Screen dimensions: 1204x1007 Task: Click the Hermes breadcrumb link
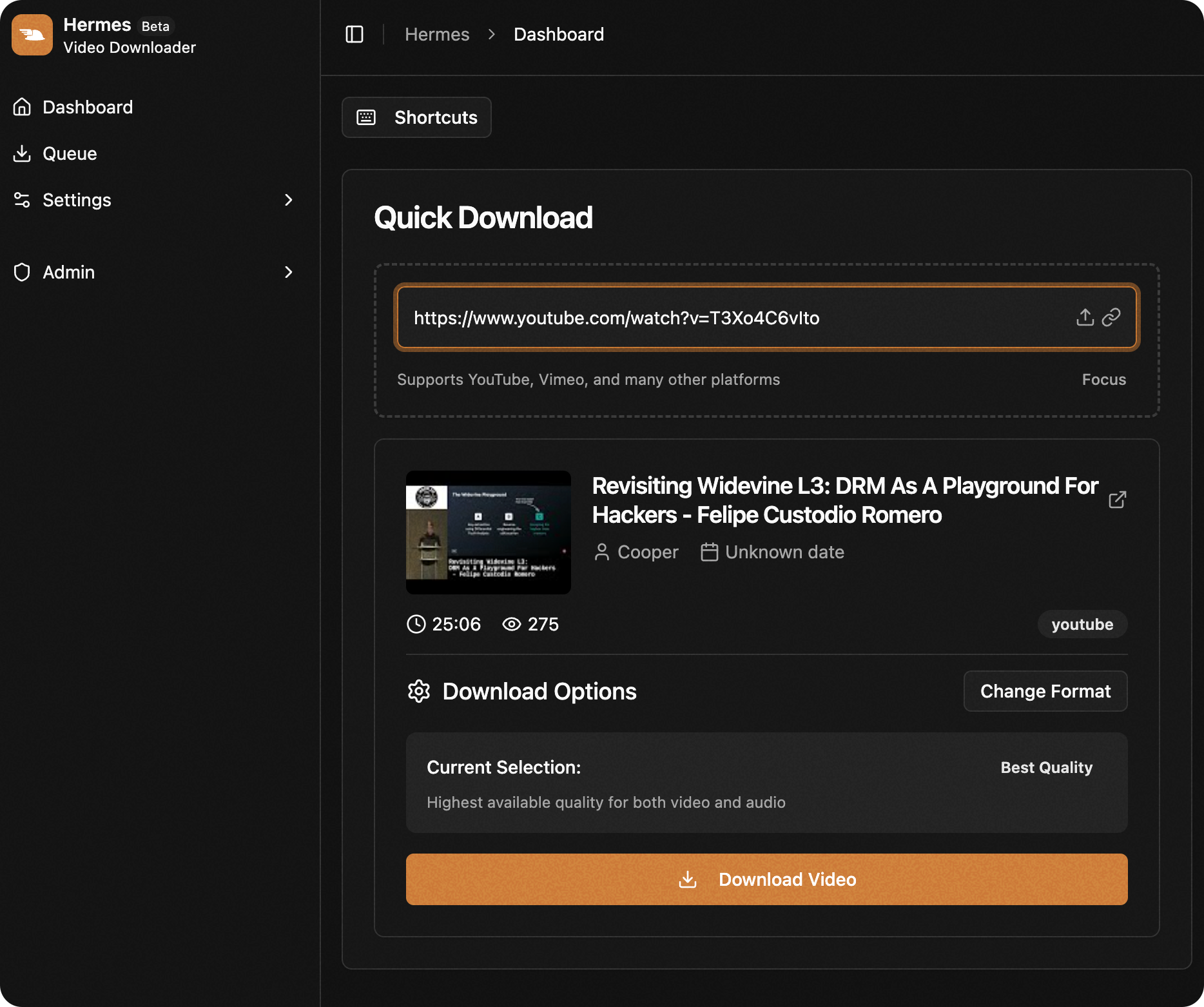click(x=437, y=34)
